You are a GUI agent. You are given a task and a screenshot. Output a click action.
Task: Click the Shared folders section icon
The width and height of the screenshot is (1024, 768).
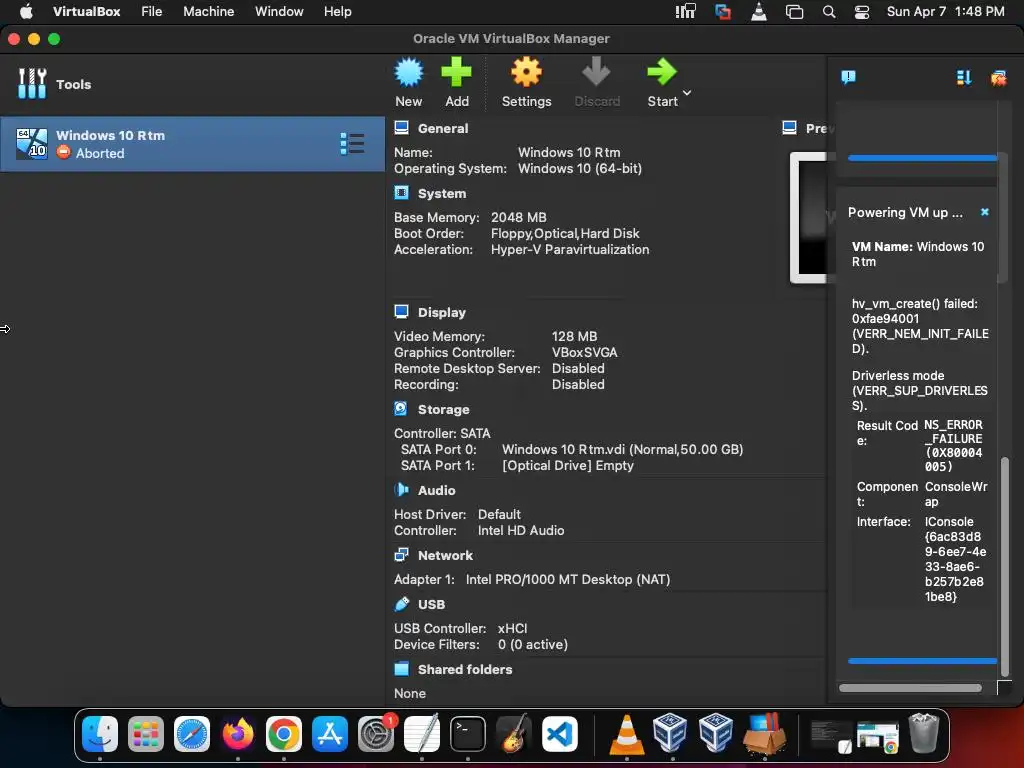[x=402, y=669]
